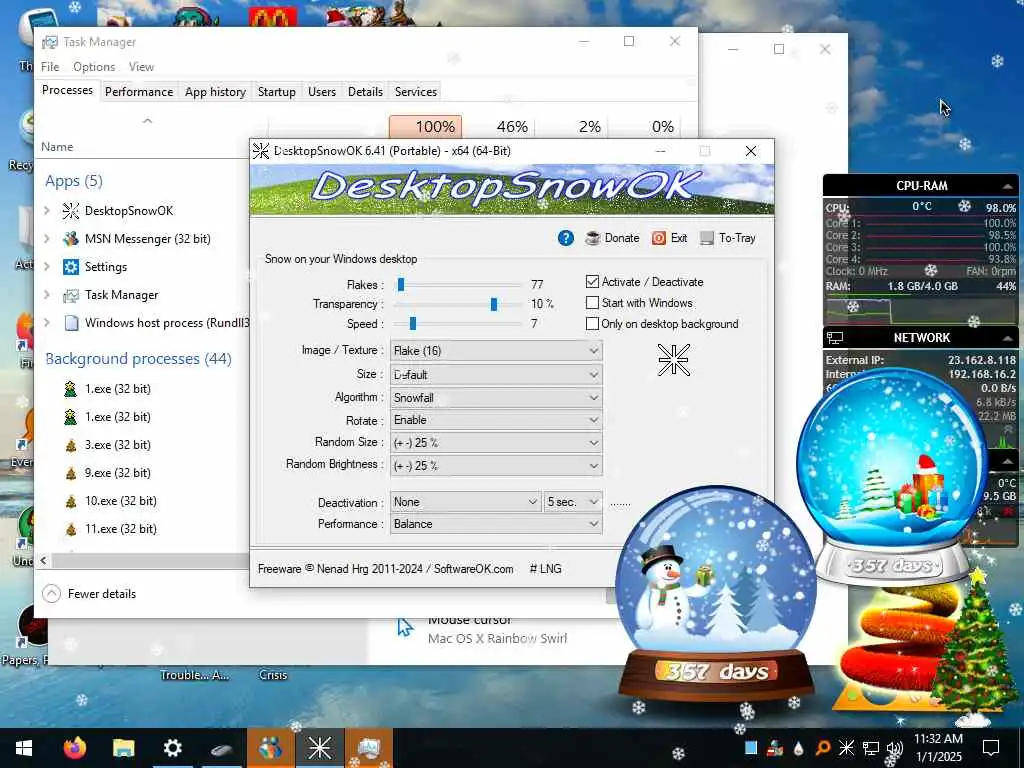Image resolution: width=1024 pixels, height=768 pixels.
Task: Click the network tray icon
Action: [871, 748]
